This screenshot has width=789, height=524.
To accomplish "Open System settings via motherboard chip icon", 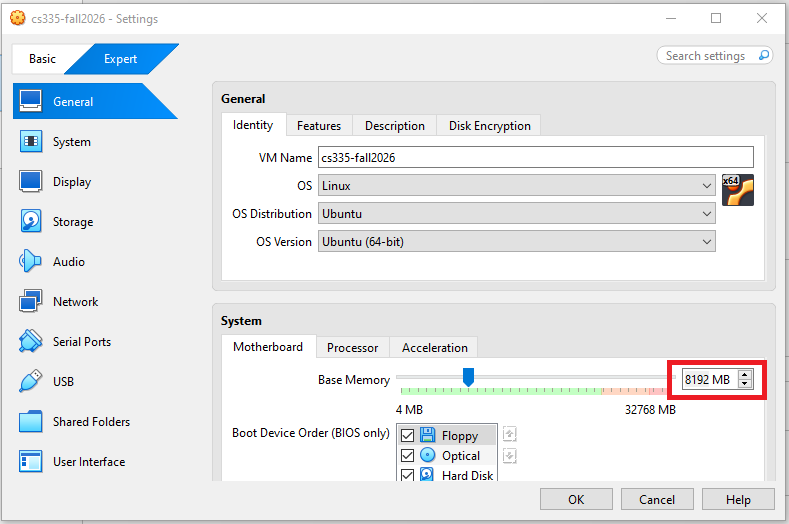I will (x=31, y=142).
